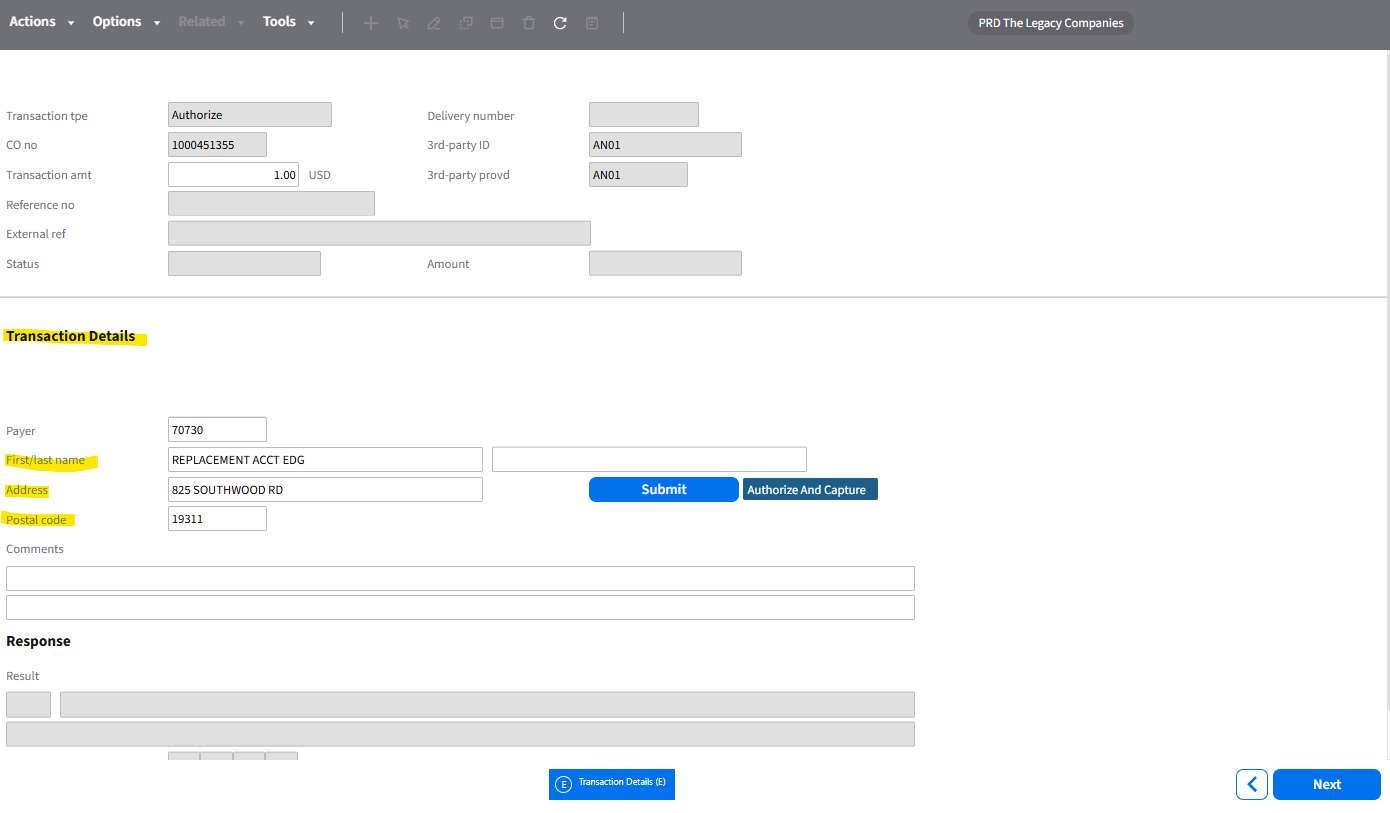Open the Options menu
The width and height of the screenshot is (1390, 813).
click(x=117, y=22)
